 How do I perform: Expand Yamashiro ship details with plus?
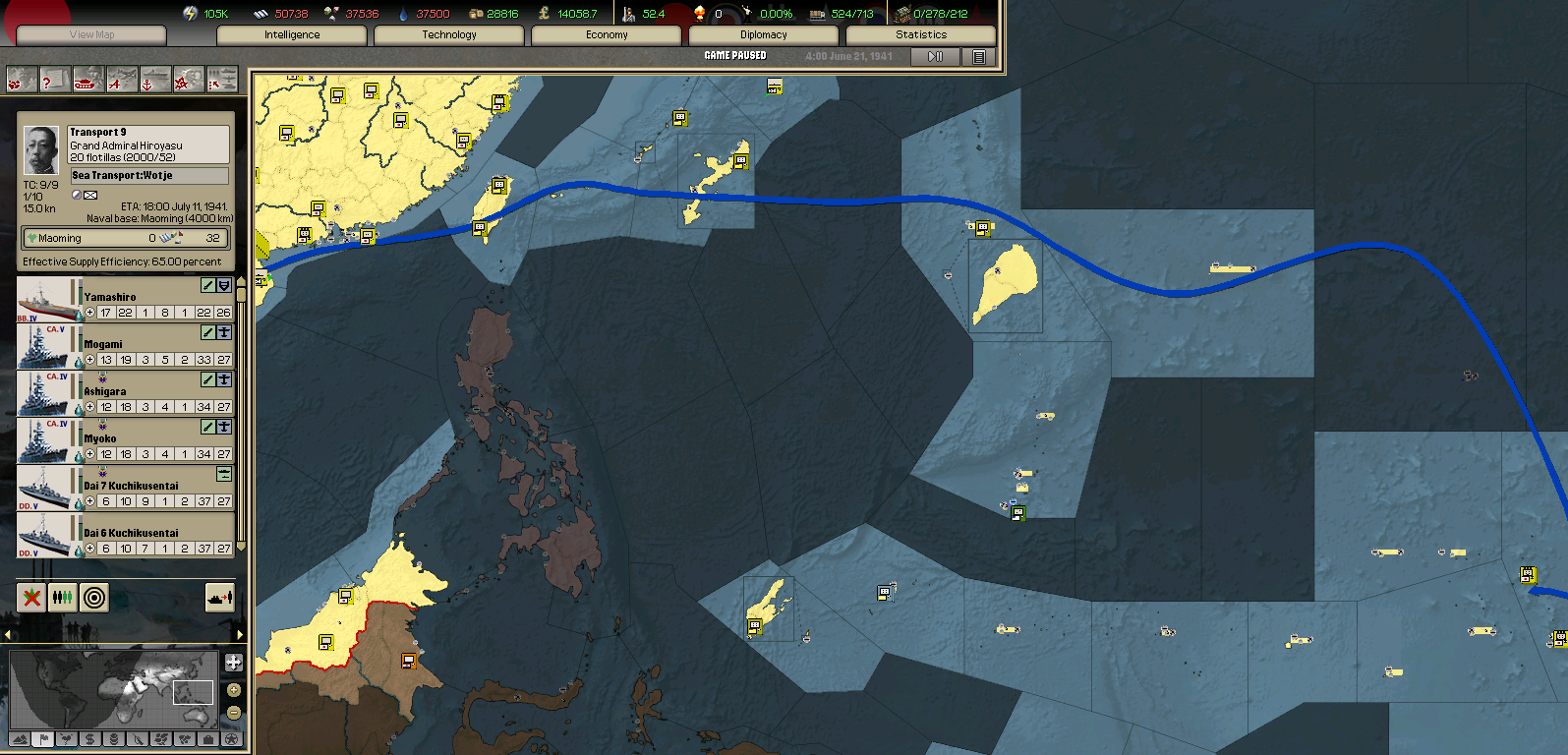[x=89, y=313]
